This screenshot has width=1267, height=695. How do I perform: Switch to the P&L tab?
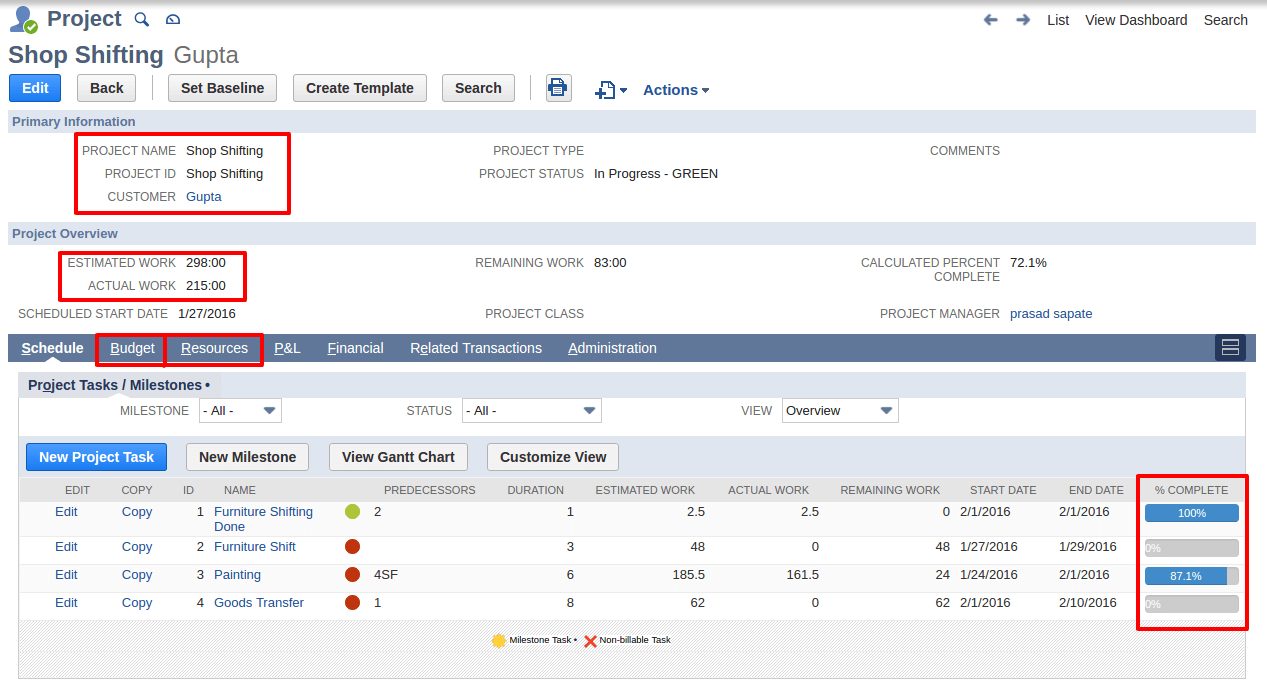pos(287,348)
